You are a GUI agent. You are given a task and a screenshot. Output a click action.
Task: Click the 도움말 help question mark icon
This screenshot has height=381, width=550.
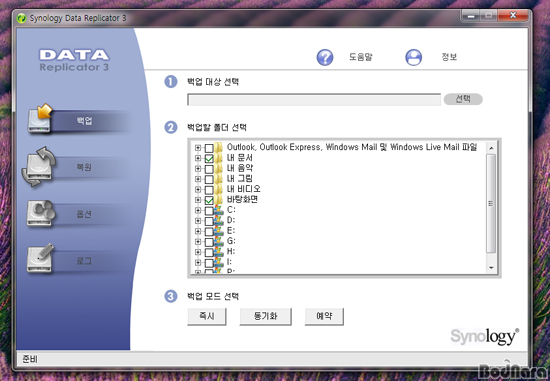[x=325, y=57]
